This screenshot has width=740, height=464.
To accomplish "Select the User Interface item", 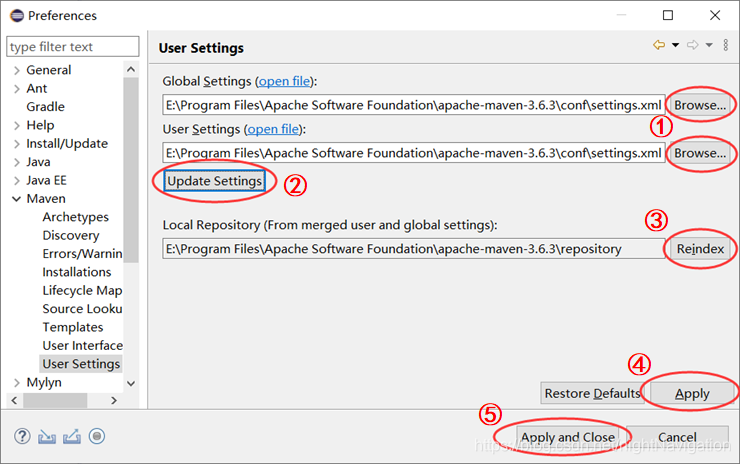I will [x=82, y=346].
